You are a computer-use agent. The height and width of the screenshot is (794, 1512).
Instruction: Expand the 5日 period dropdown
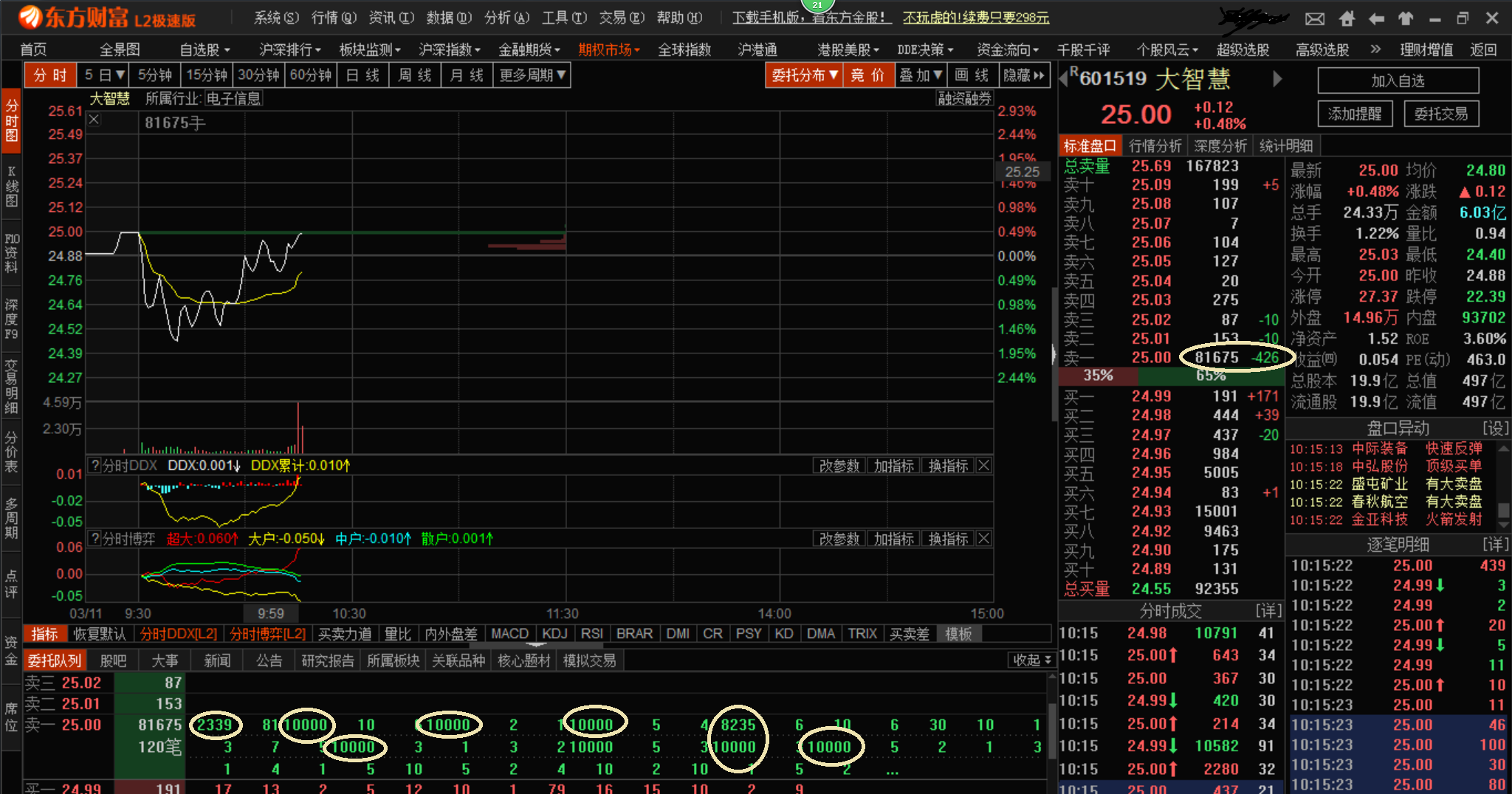tap(104, 75)
